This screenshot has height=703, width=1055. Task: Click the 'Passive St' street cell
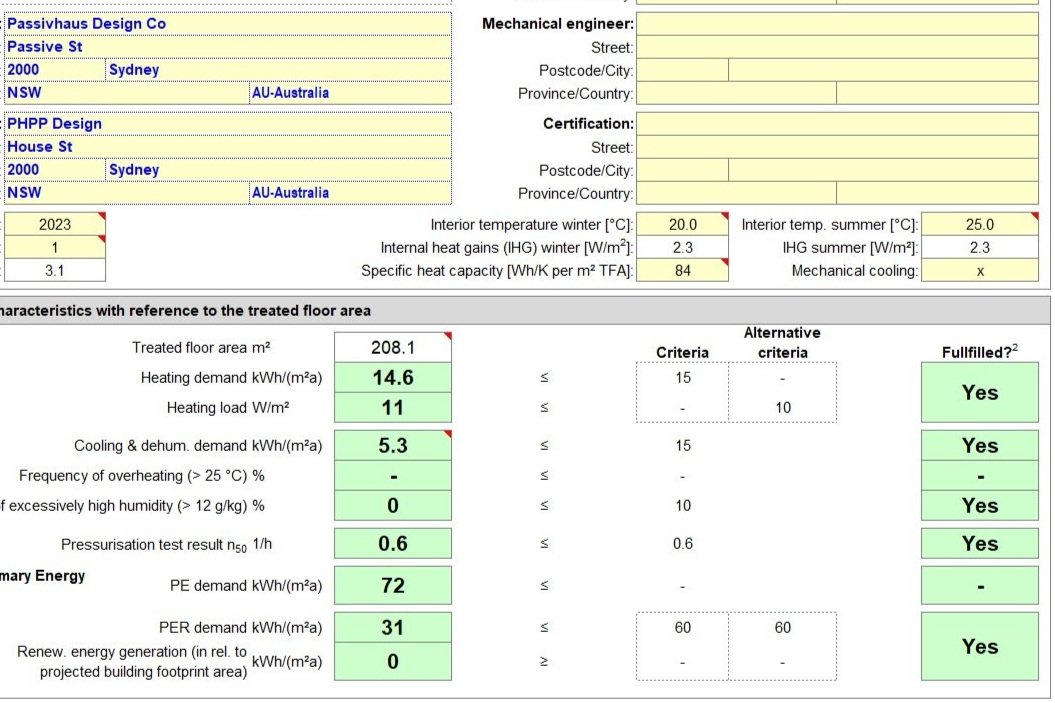[228, 46]
